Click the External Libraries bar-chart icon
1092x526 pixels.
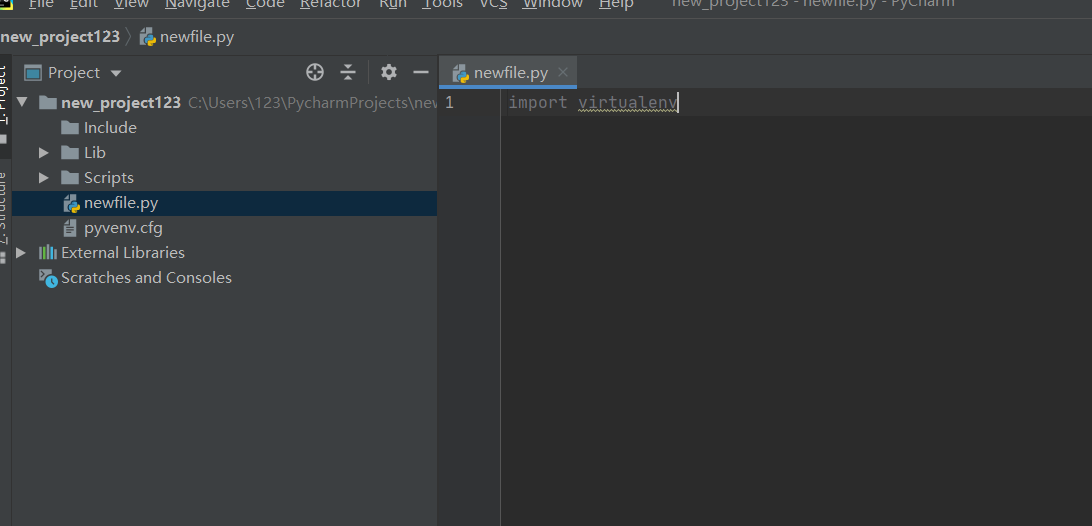point(47,252)
